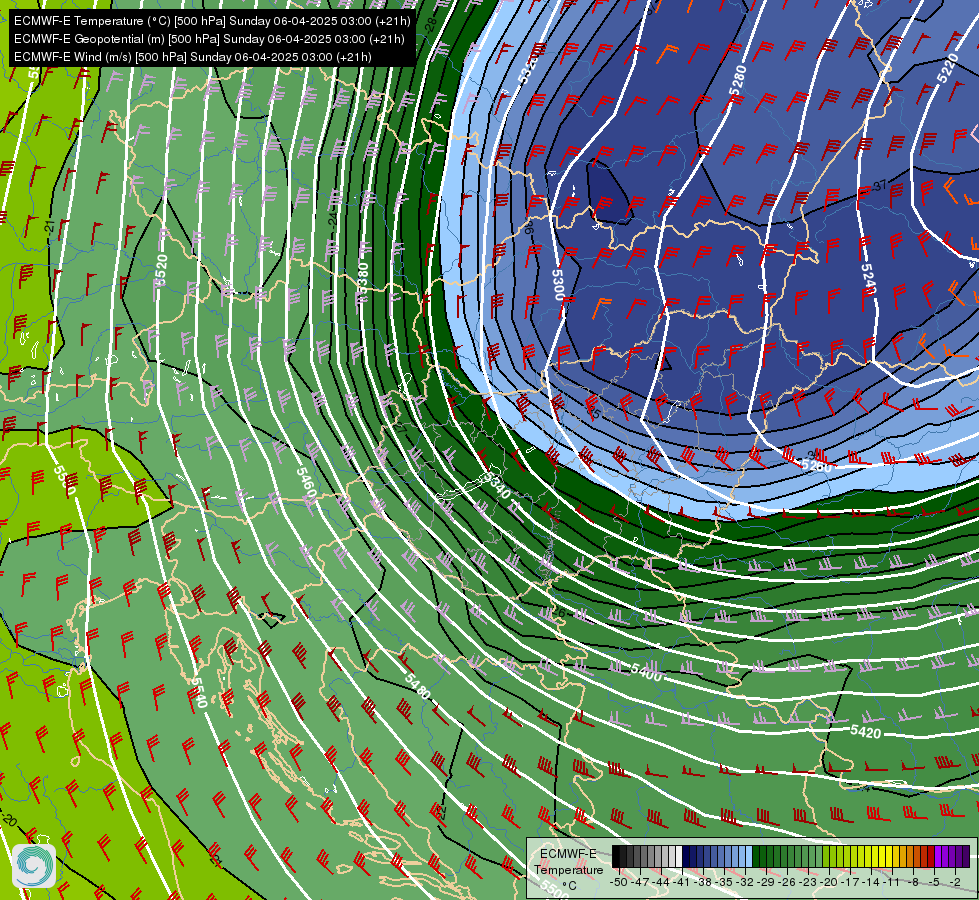Image resolution: width=979 pixels, height=900 pixels.
Task: Click the 5220 geopotential contour label
Action: point(948,68)
